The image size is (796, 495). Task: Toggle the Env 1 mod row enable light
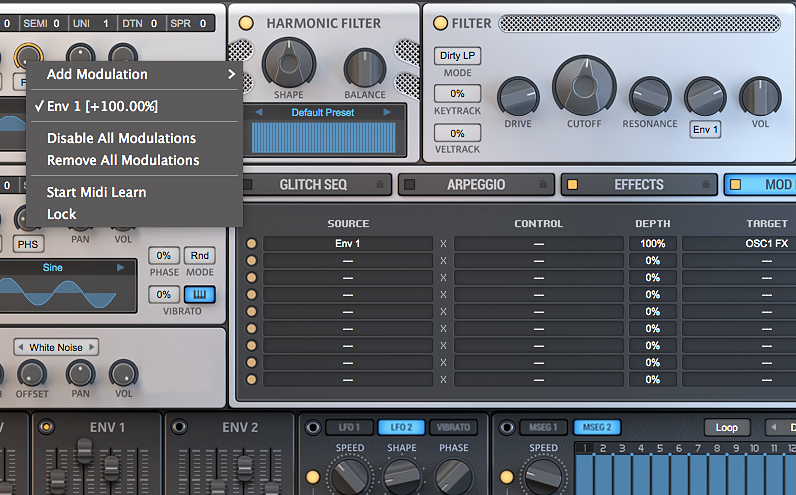tap(251, 244)
